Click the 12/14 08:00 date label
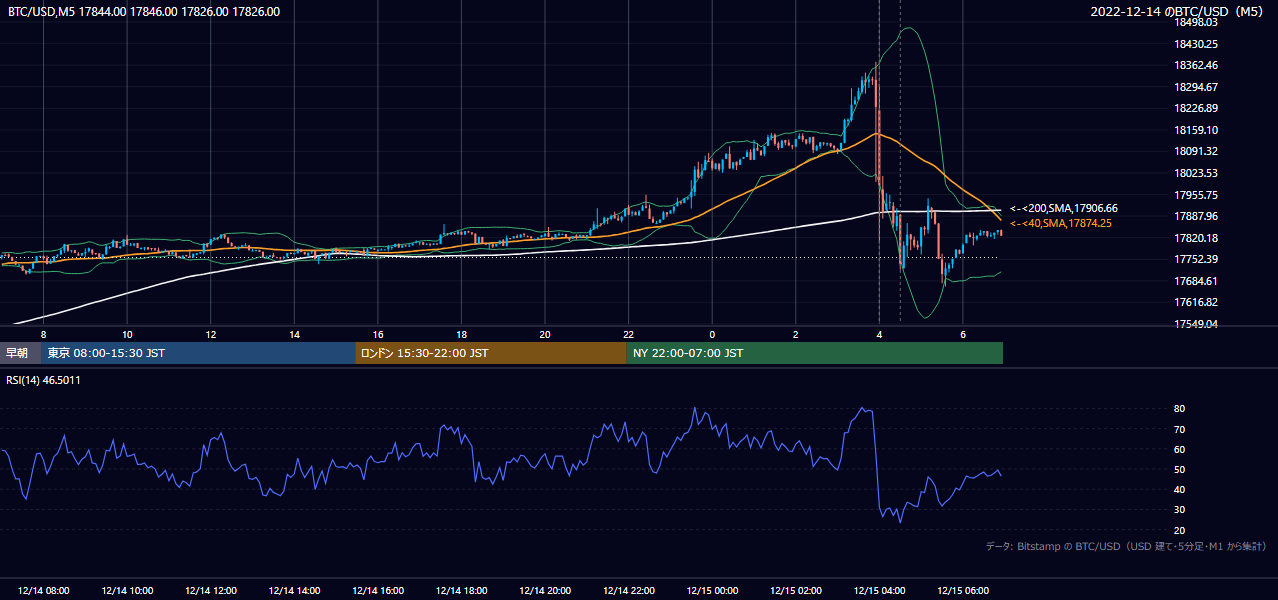The height and width of the screenshot is (600, 1278). click(x=43, y=591)
